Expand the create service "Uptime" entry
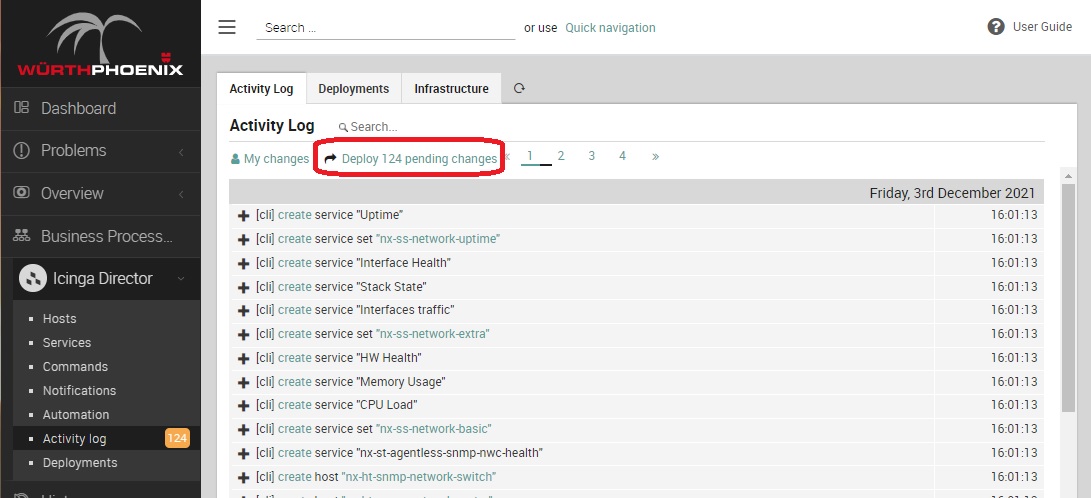The image size is (1091, 498). [x=243, y=216]
